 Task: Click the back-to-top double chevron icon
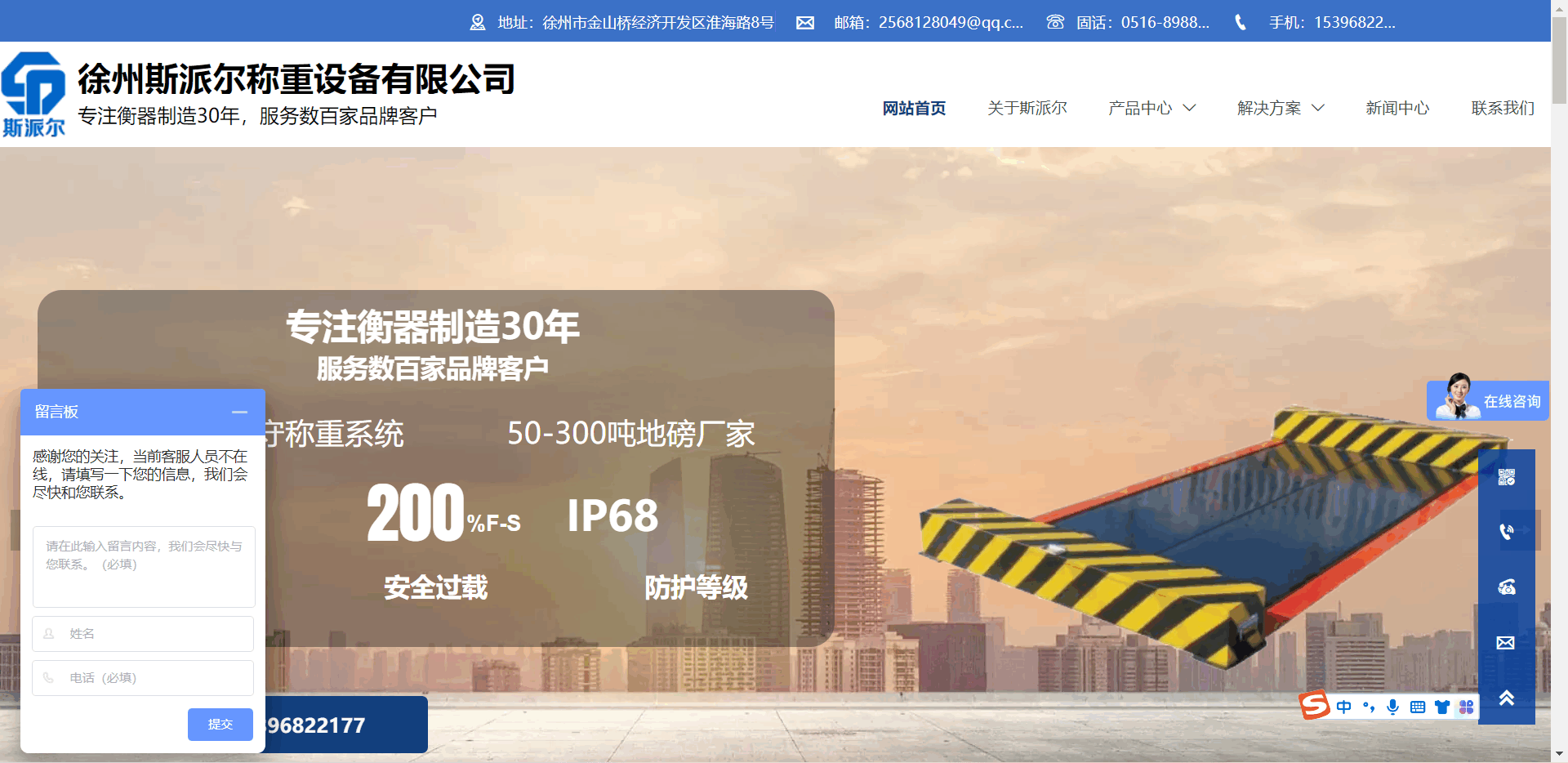[x=1507, y=698]
